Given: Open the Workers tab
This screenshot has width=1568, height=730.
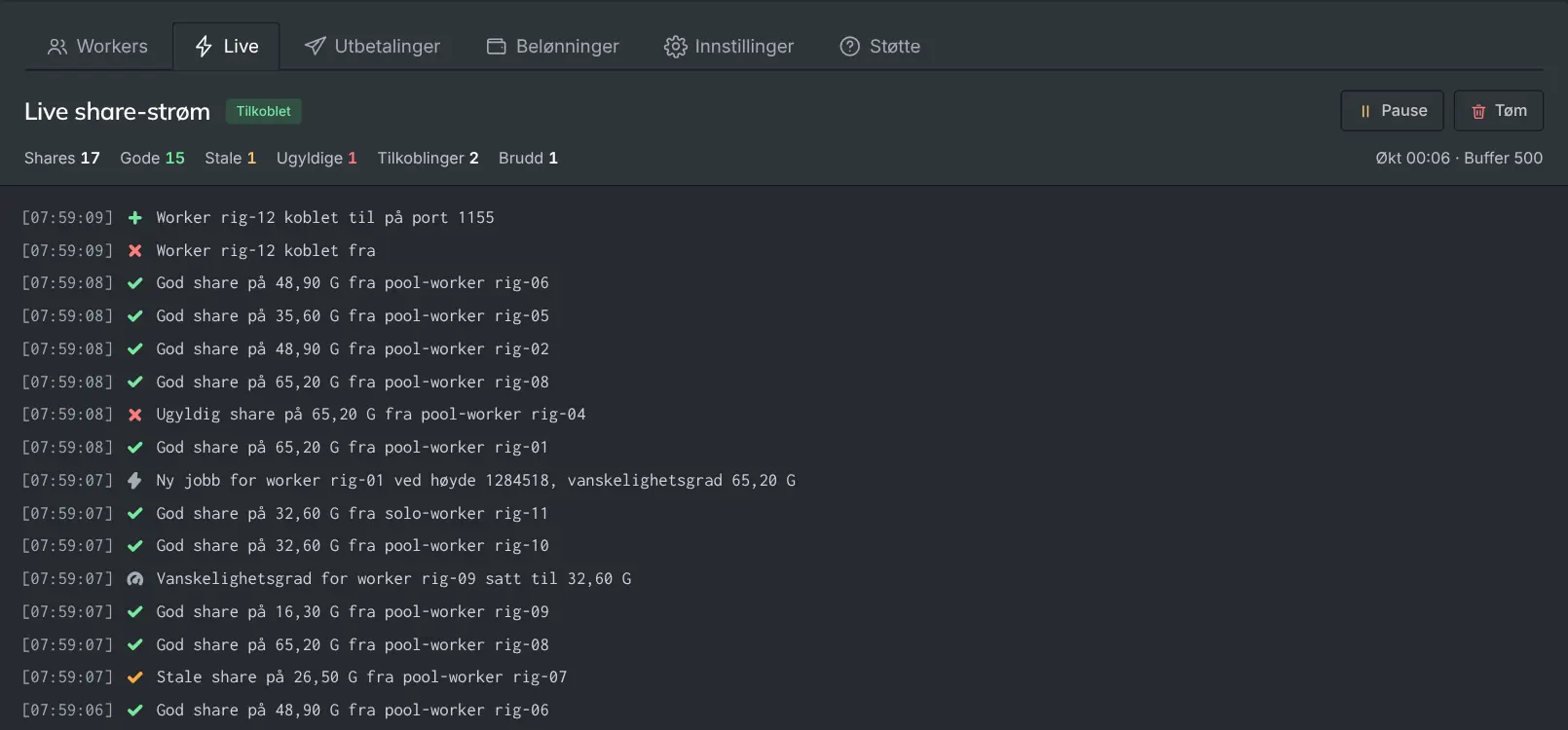Looking at the screenshot, I should point(97,47).
